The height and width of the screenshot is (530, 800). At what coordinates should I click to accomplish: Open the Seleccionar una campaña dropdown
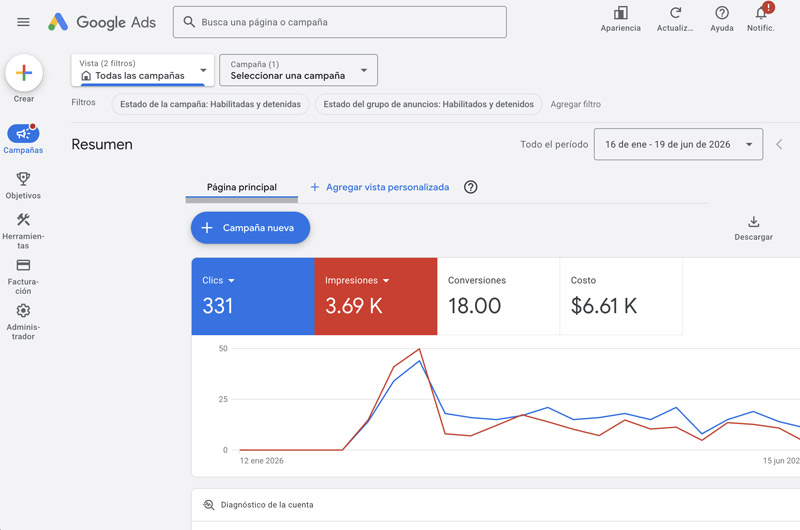(298, 70)
